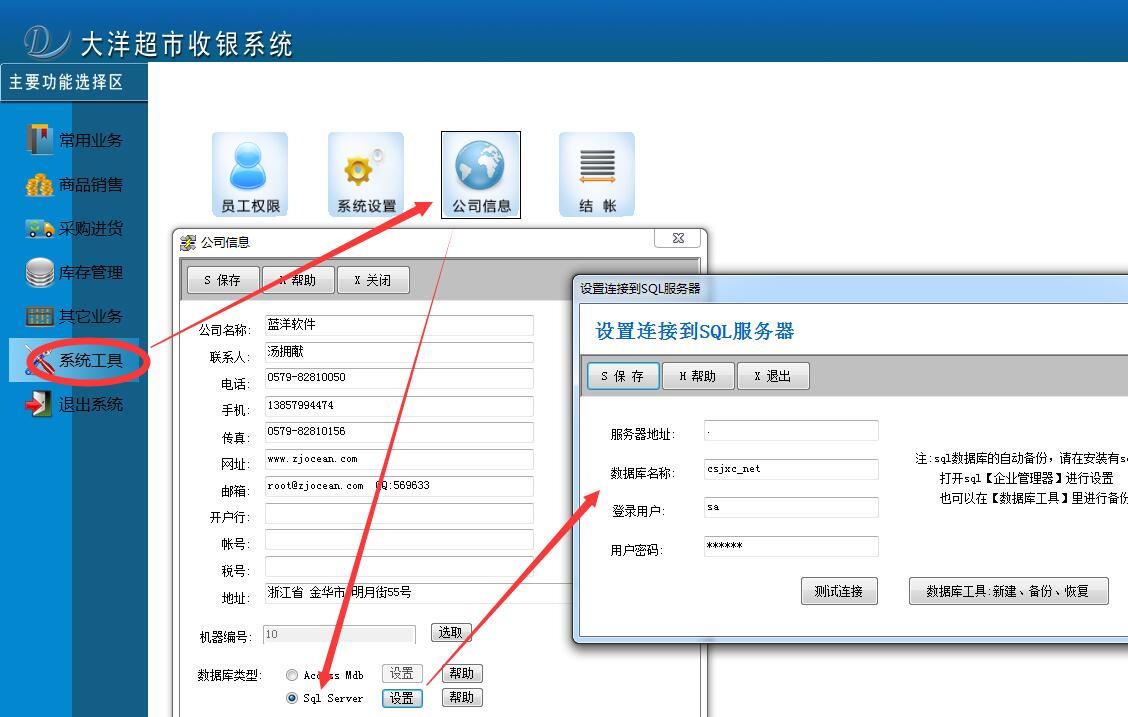Open the 结帐 checkout icon
Viewport: 1128px width, 717px height.
click(597, 173)
